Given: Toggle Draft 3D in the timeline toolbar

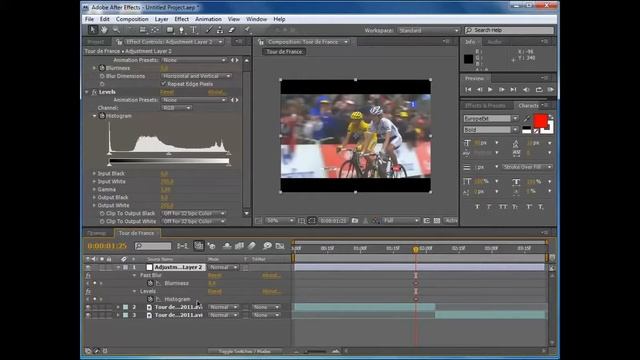Looking at the screenshot, I should (211, 246).
